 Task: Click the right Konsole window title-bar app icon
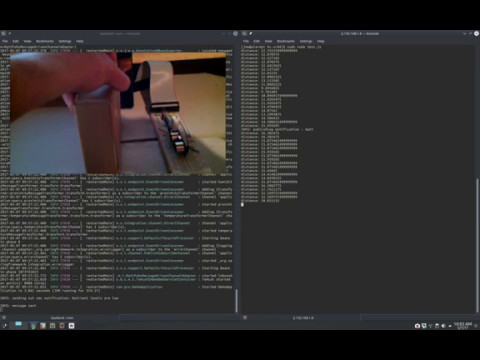(244, 34)
